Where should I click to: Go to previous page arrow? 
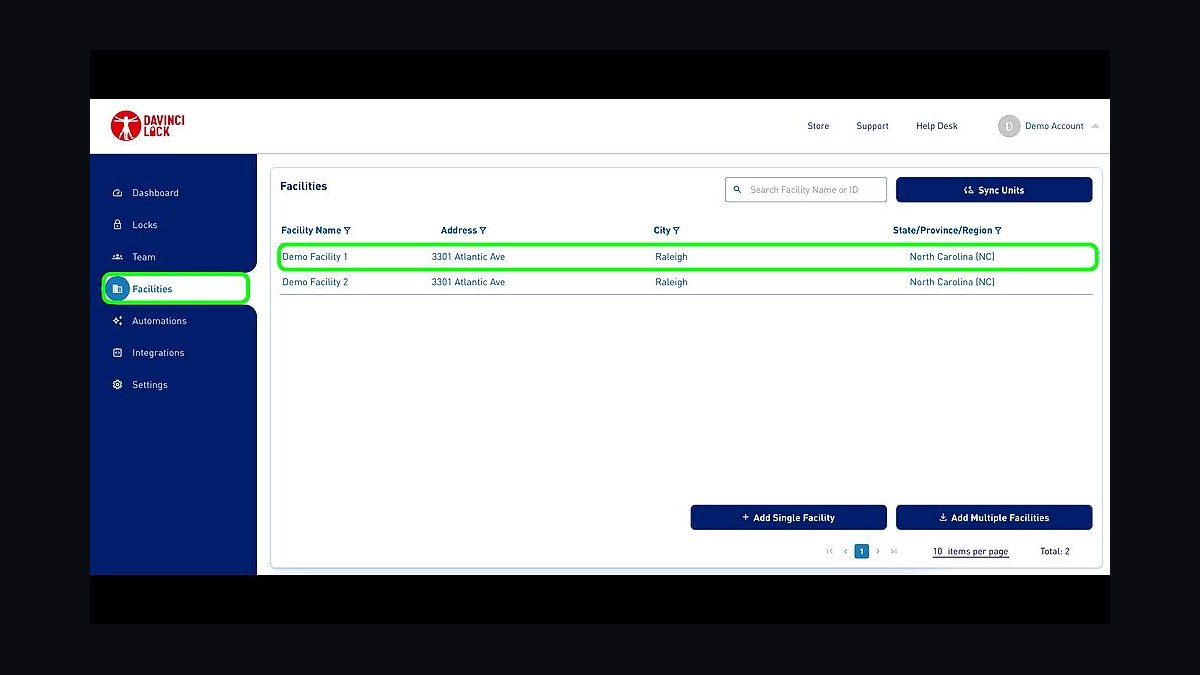coord(845,551)
